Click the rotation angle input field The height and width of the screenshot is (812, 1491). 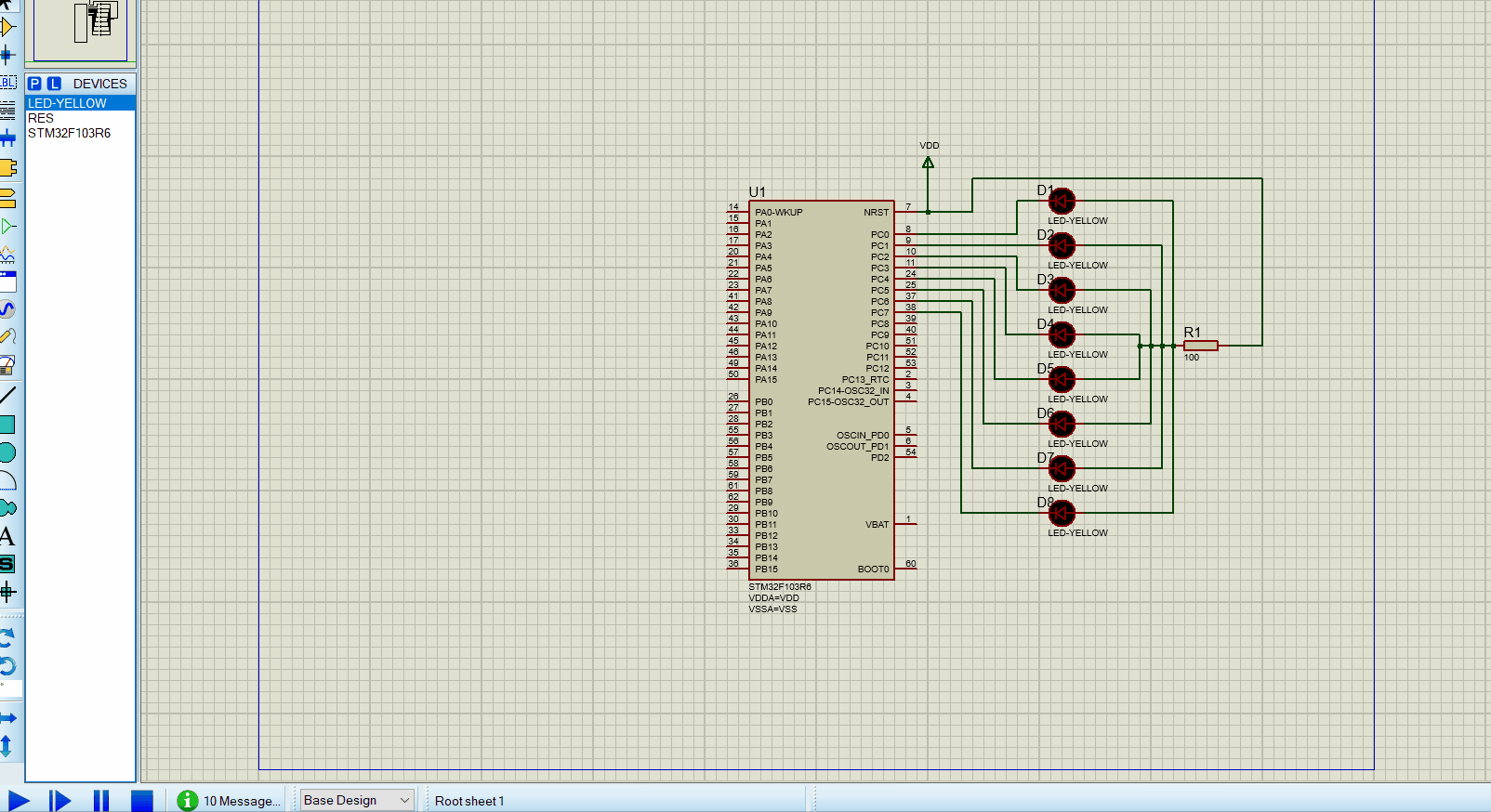pyautogui.click(x=11, y=688)
